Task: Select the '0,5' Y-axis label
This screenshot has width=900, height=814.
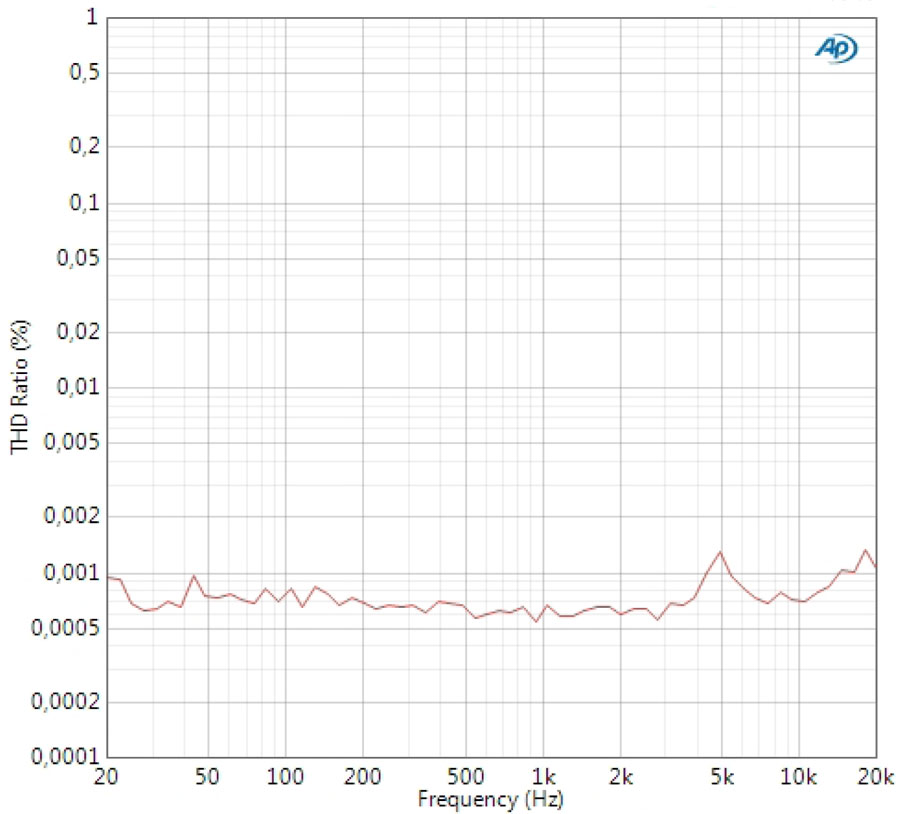Action: point(84,72)
